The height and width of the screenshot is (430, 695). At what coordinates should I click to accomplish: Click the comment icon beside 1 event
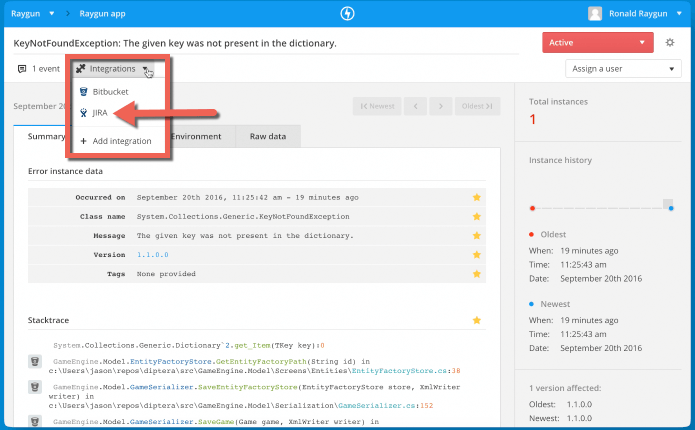(x=22, y=69)
